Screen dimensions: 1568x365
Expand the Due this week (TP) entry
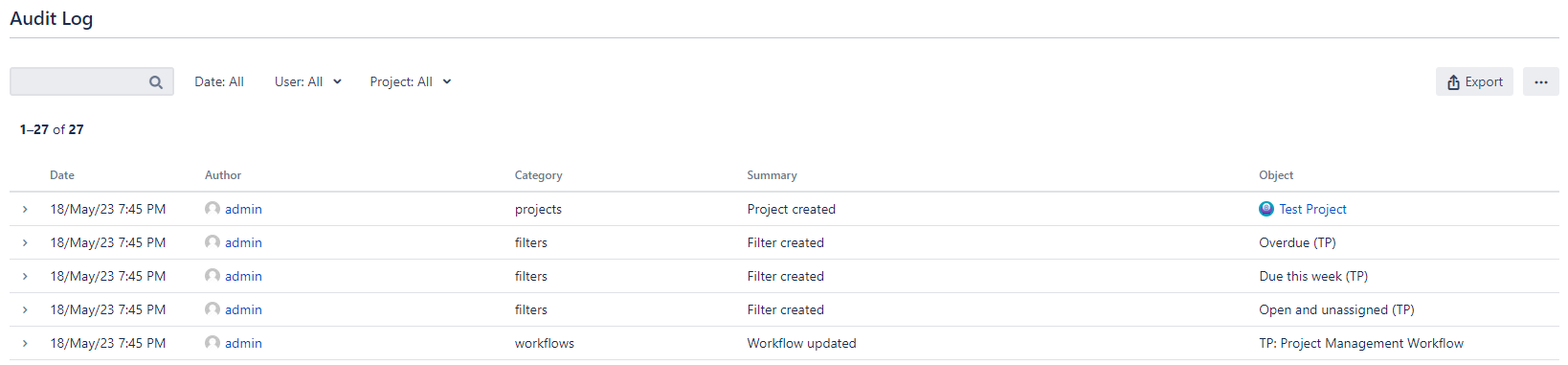(x=25, y=276)
